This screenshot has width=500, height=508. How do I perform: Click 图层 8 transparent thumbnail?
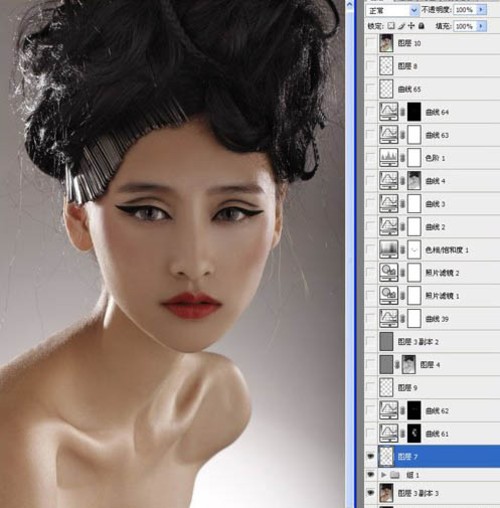point(386,66)
